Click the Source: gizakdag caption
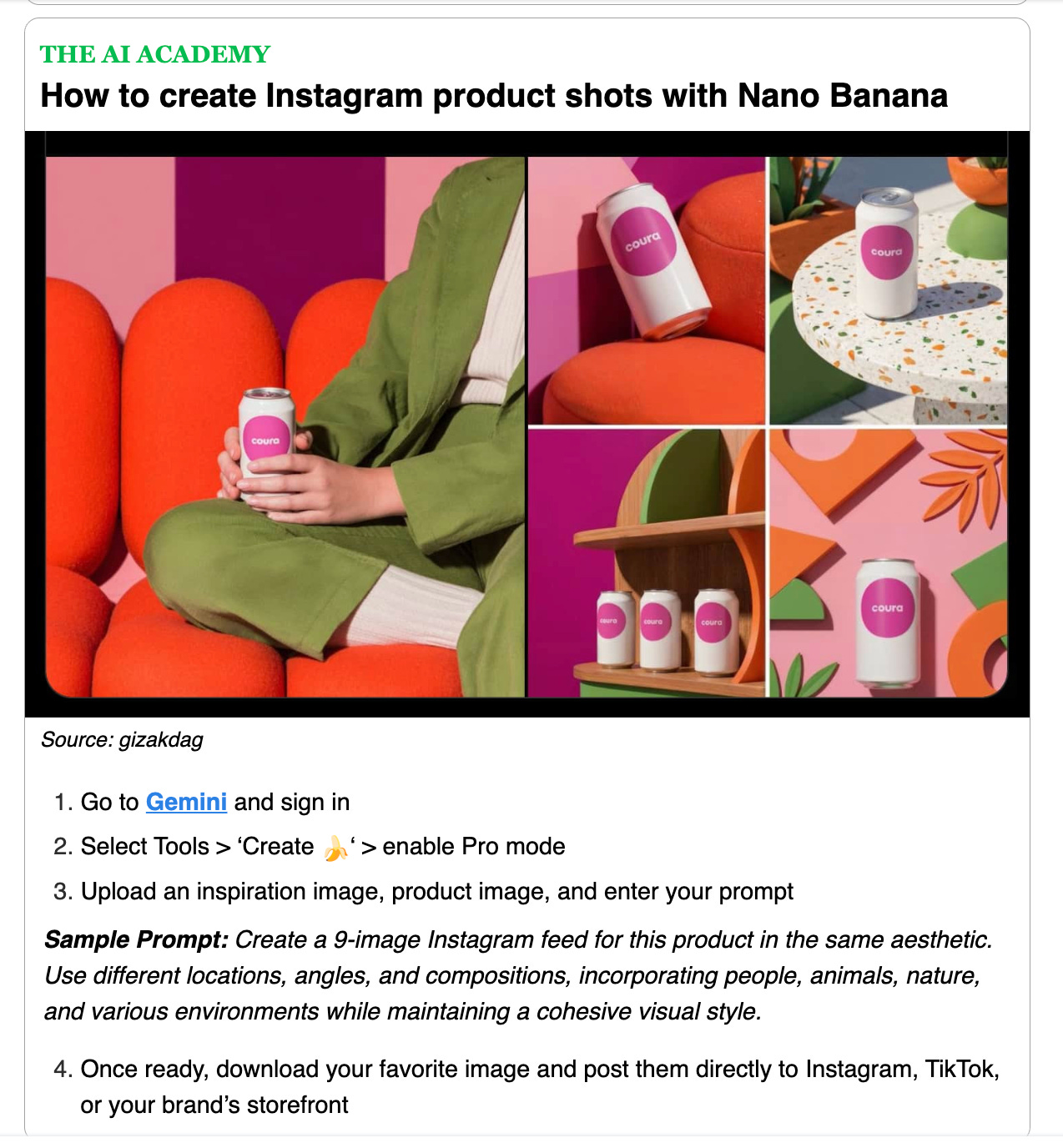The width and height of the screenshot is (1063, 1148). pos(122,740)
